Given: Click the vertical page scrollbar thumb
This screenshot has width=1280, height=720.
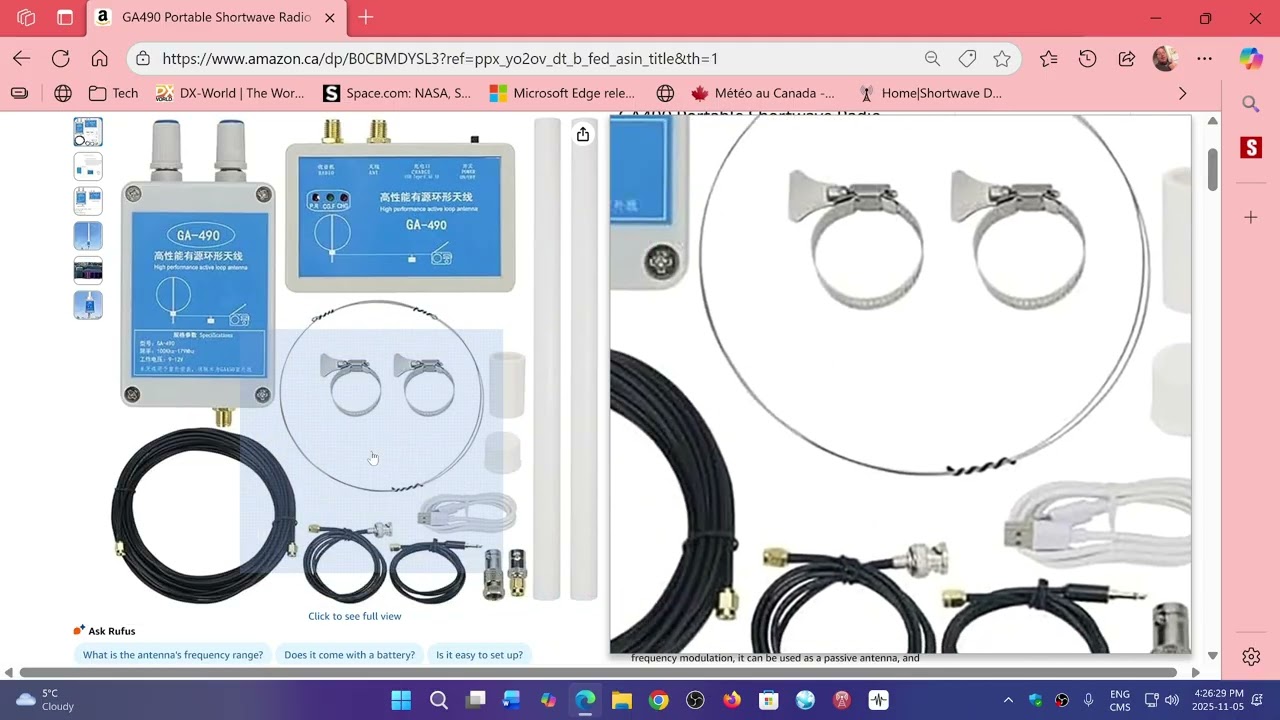Looking at the screenshot, I should coord(1212,168).
